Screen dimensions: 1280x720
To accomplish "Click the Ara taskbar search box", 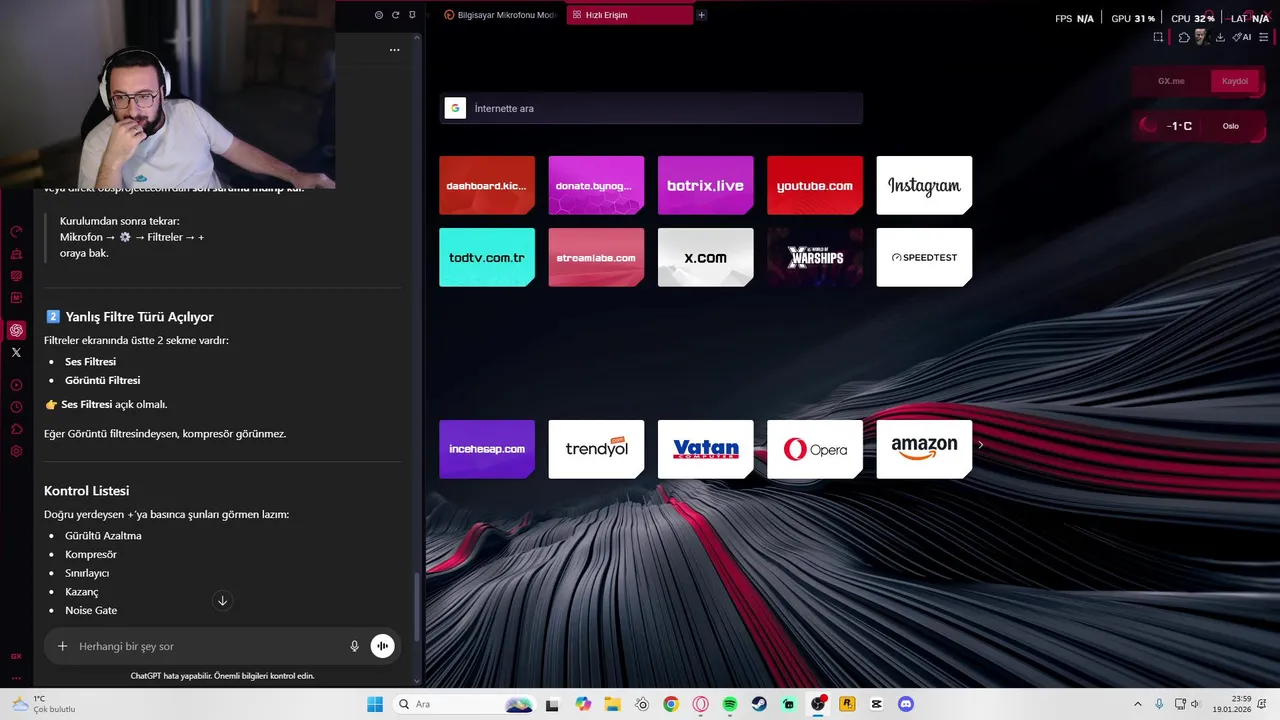I will (x=464, y=704).
